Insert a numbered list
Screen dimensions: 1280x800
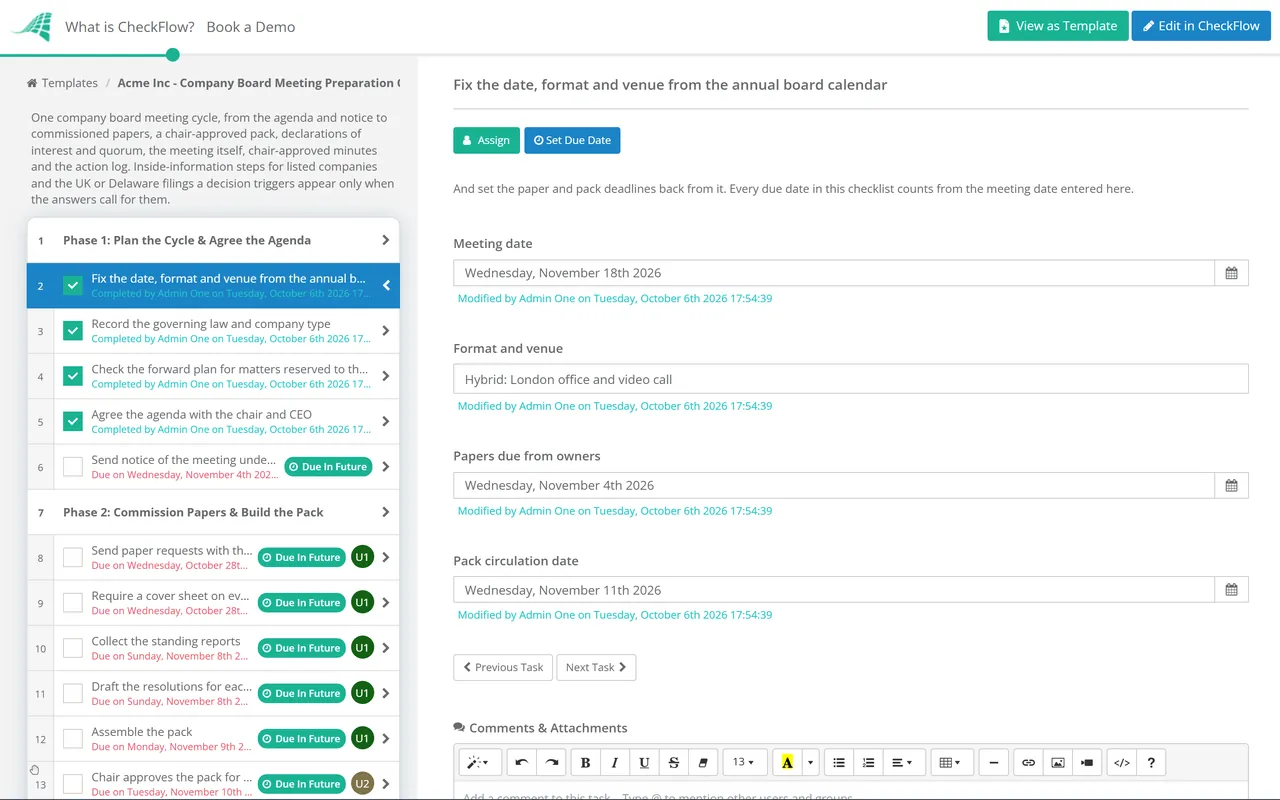pyautogui.click(x=869, y=762)
